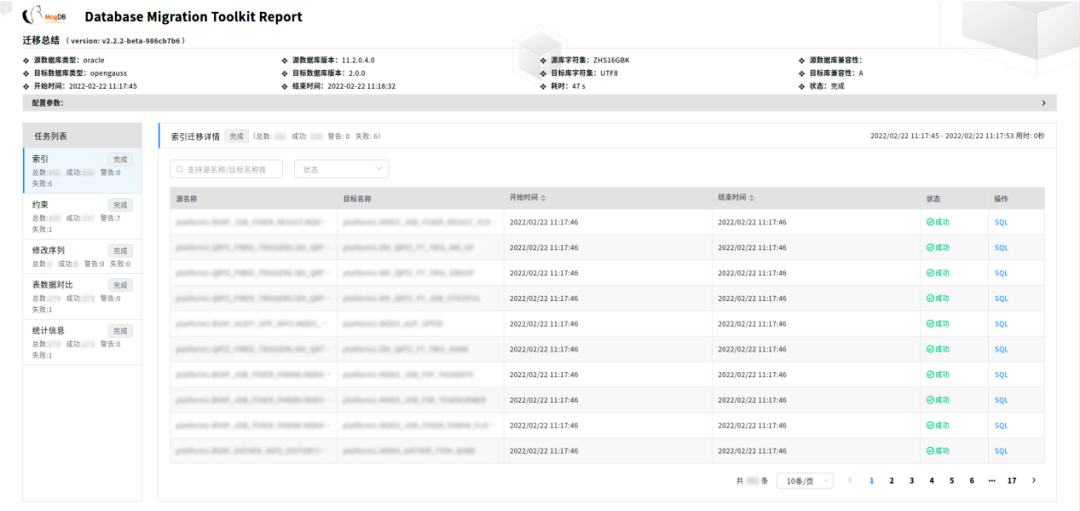The width and height of the screenshot is (1080, 511).
Task: Click 完成 badge beside 统计信息
Action: (x=121, y=331)
